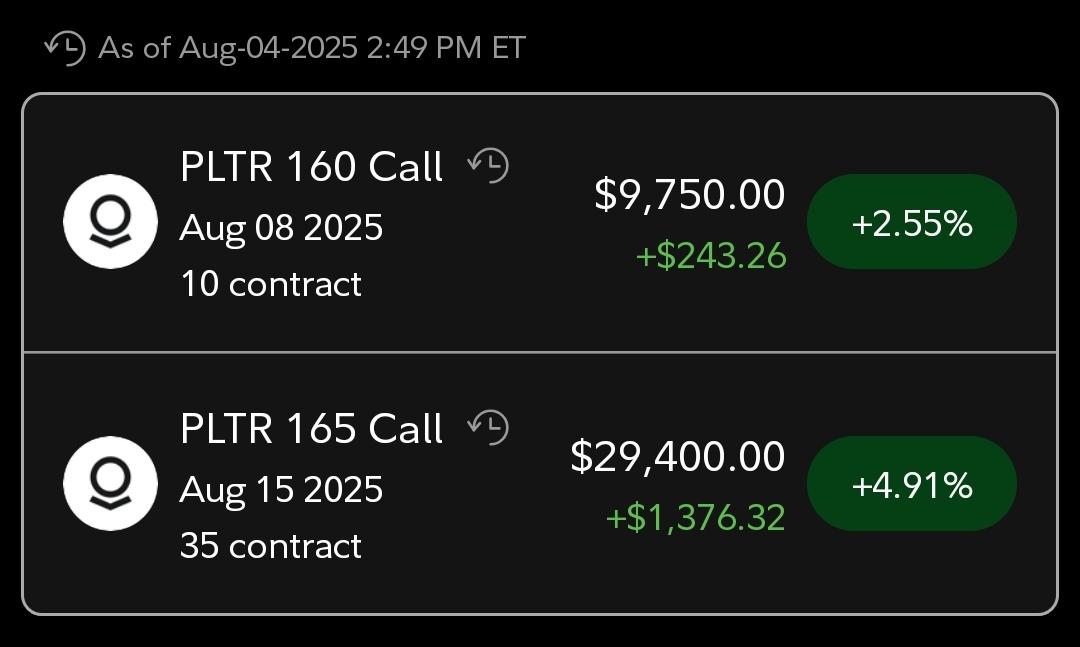The height and width of the screenshot is (647, 1080).
Task: Click the clock icon next to PLTR 160 Call
Action: tap(488, 165)
